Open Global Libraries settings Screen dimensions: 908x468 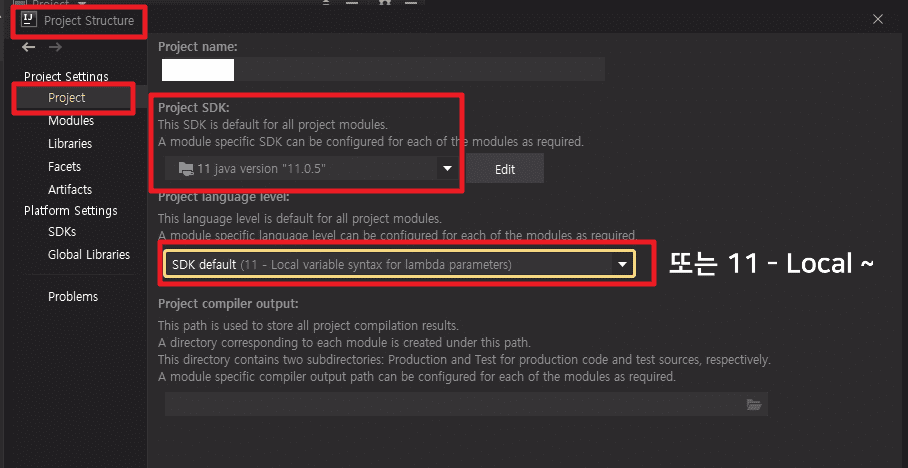[x=89, y=254]
